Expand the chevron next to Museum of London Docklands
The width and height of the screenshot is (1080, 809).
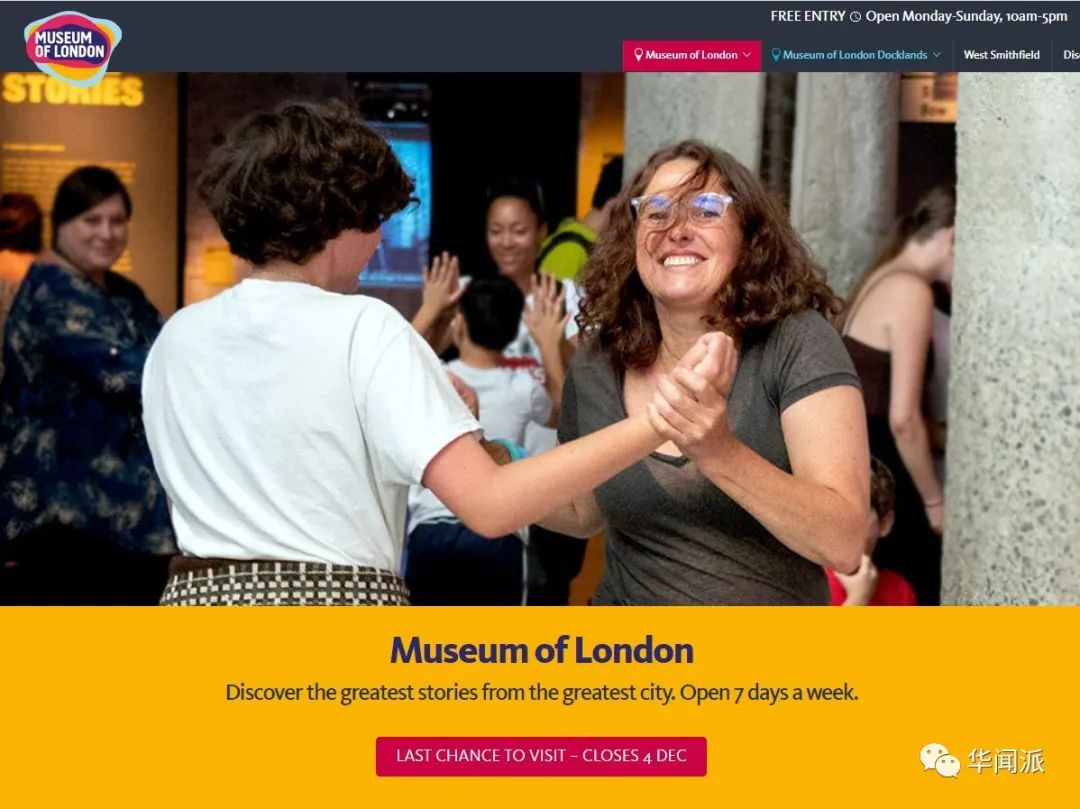coord(936,54)
